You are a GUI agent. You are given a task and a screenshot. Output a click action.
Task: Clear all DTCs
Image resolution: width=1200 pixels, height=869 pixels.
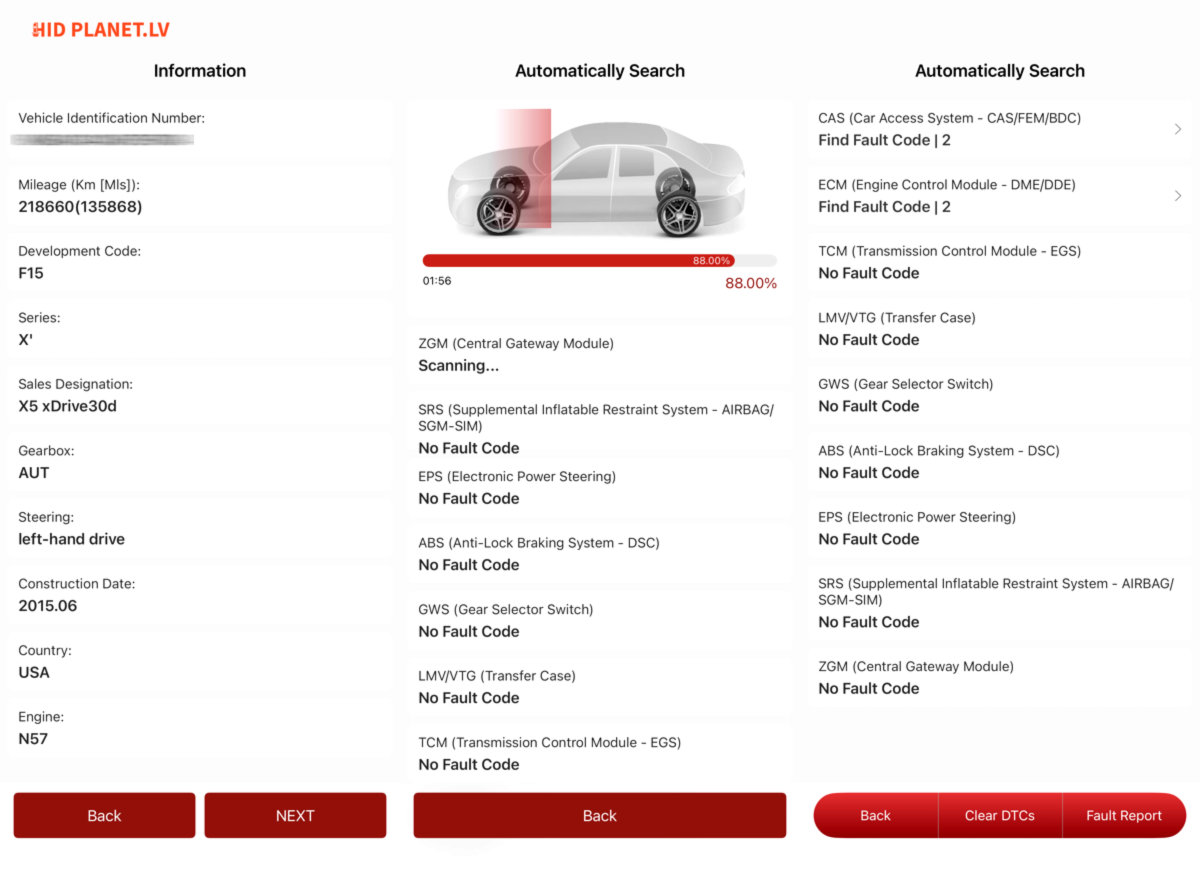pos(999,815)
